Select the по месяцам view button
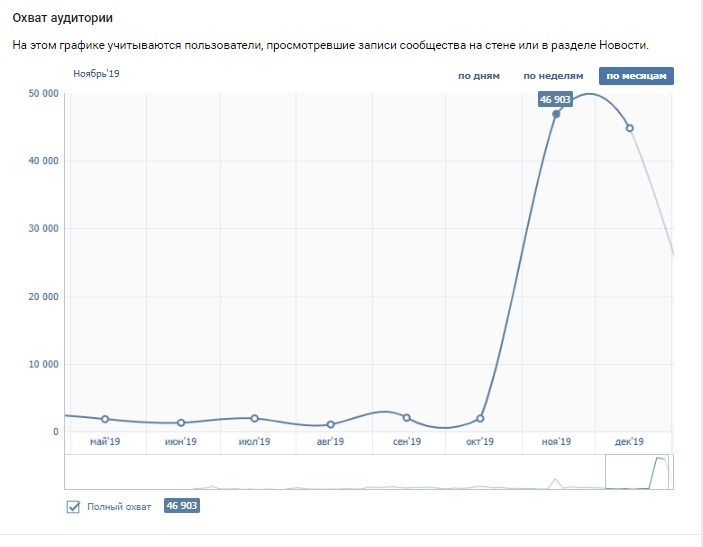Image resolution: width=703 pixels, height=547 pixels. point(636,76)
